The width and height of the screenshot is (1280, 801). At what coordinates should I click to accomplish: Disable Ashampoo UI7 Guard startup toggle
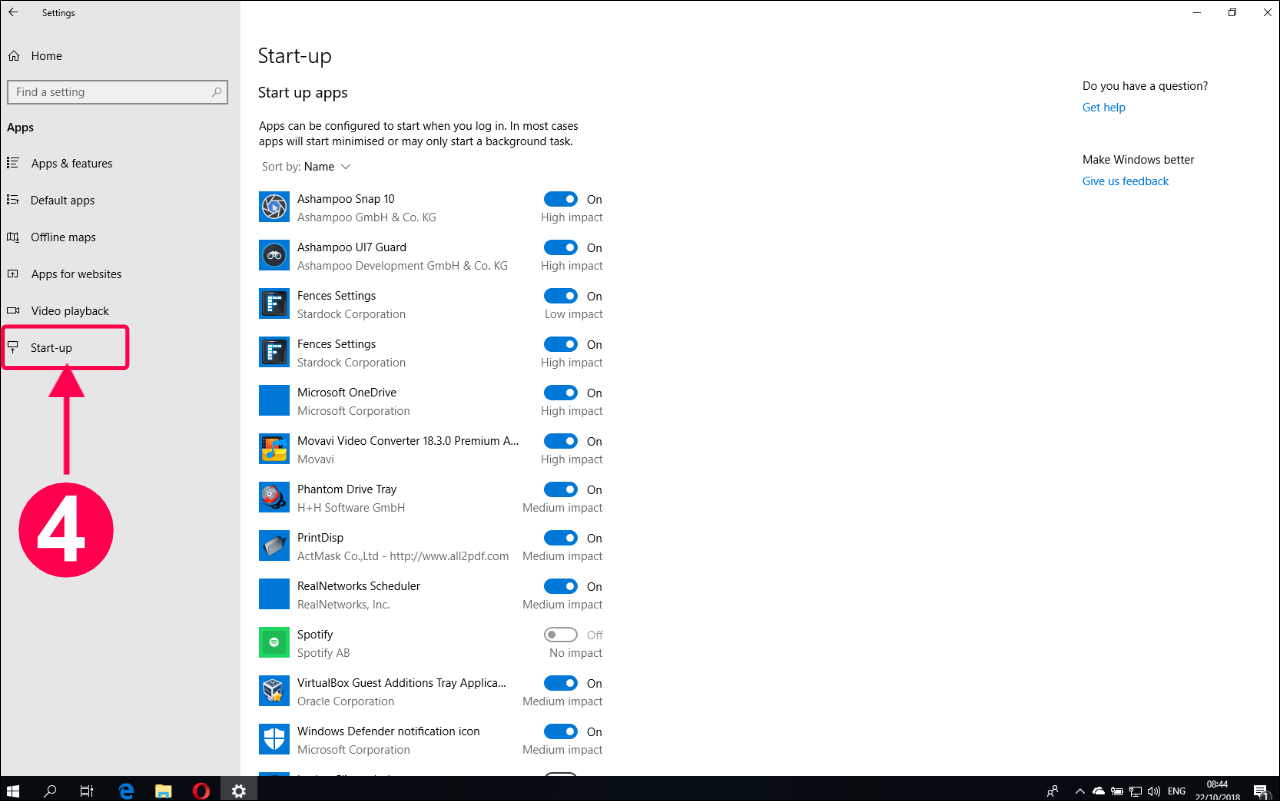(561, 247)
